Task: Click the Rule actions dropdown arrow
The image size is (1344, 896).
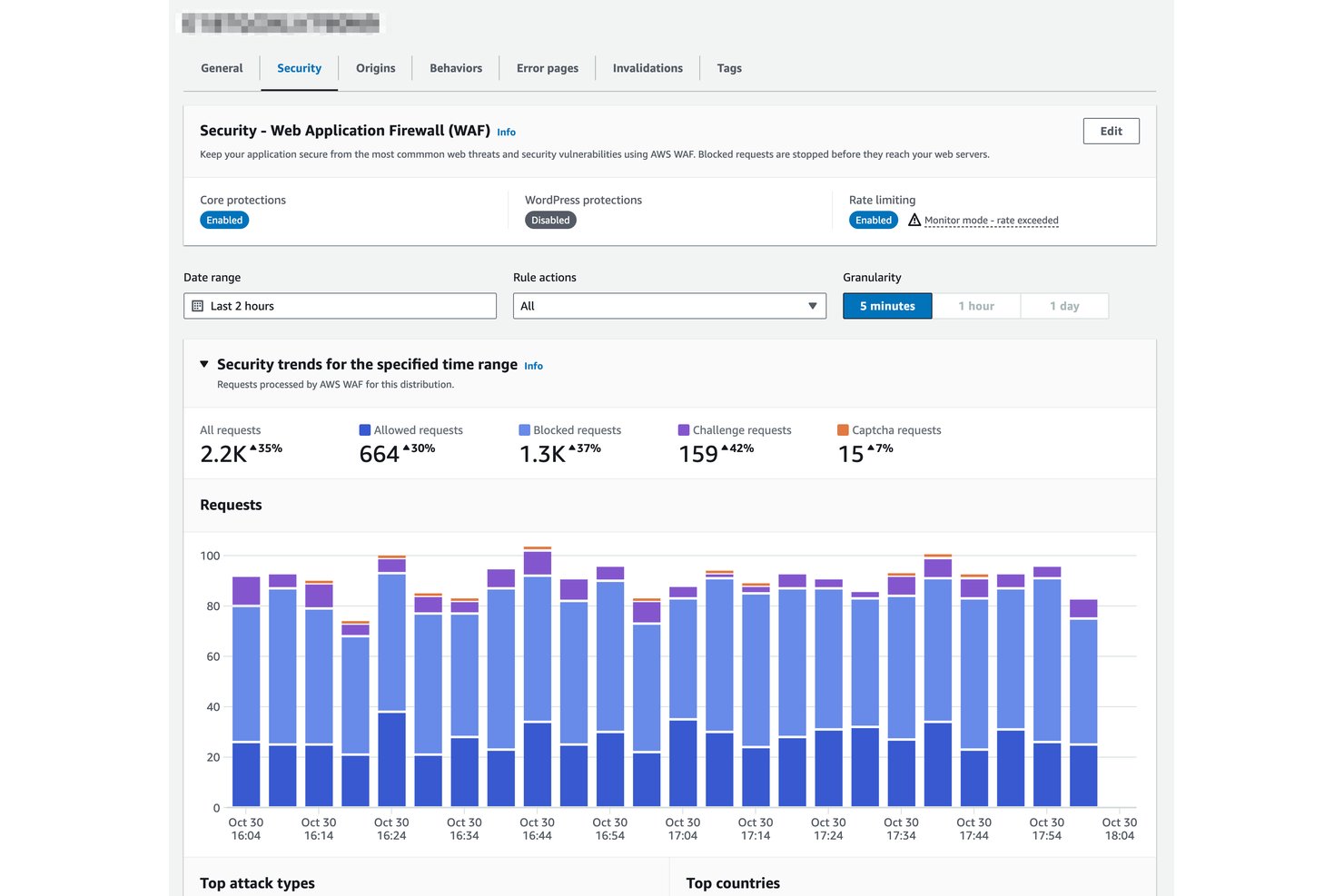Action: pos(812,306)
